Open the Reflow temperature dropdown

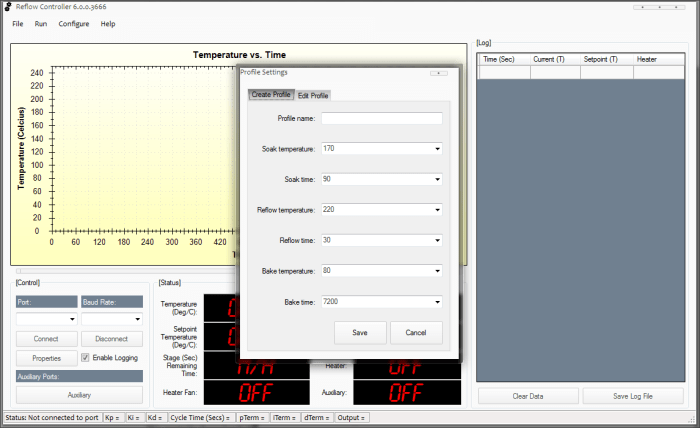tap(437, 210)
